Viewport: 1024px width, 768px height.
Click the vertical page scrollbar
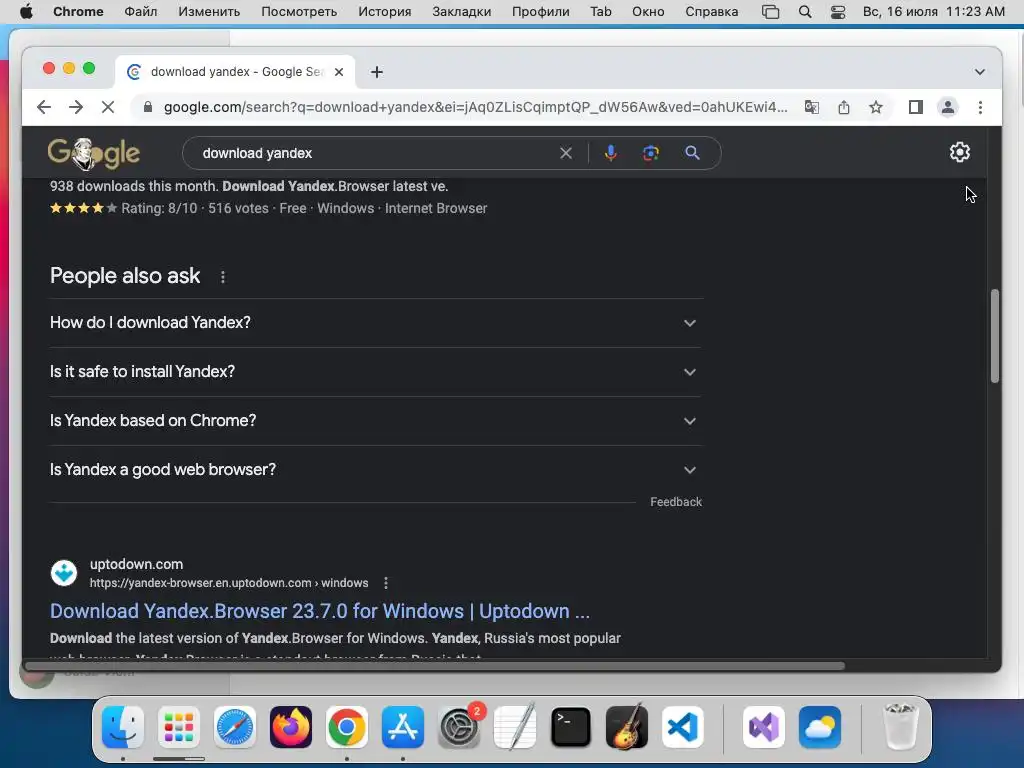click(x=995, y=336)
